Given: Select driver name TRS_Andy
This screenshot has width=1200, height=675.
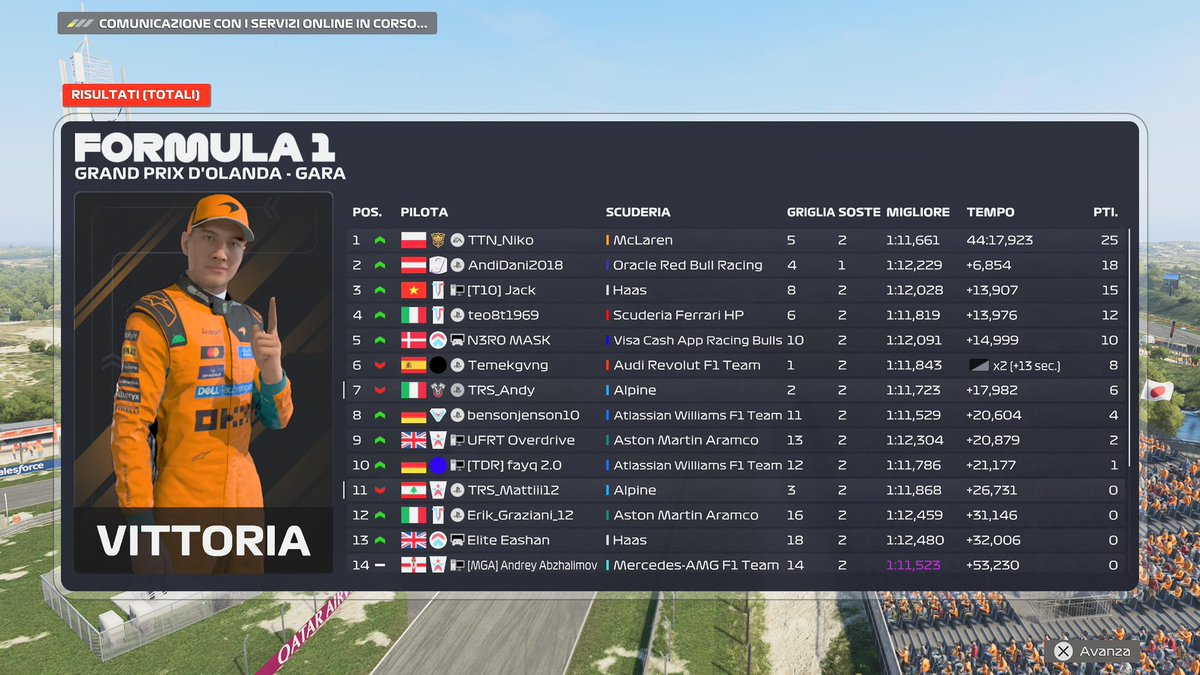Looking at the screenshot, I should pyautogui.click(x=501, y=390).
